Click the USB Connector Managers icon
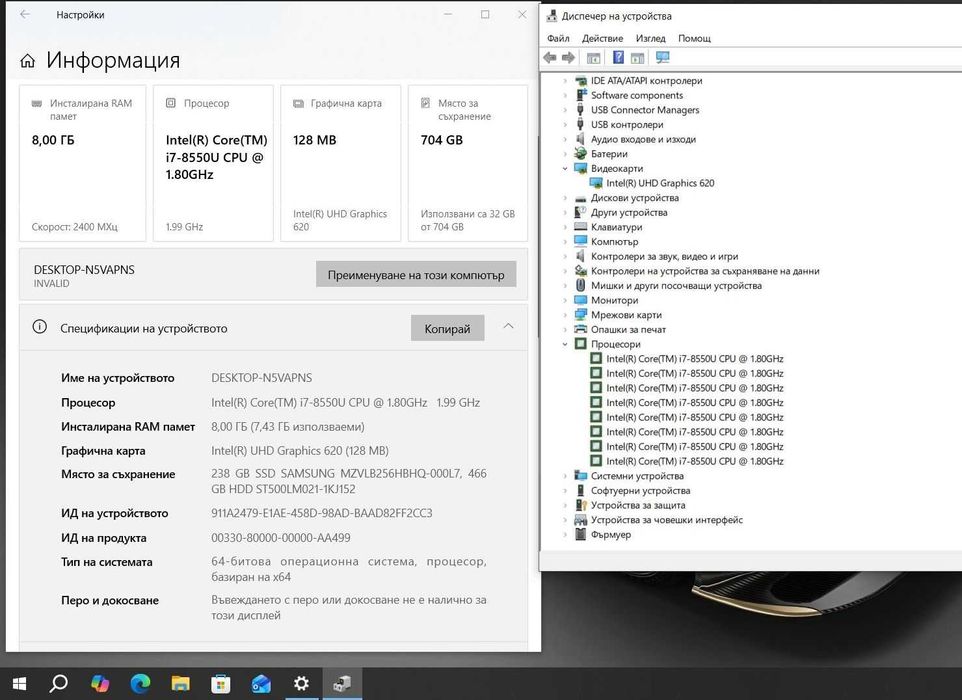 [x=580, y=110]
